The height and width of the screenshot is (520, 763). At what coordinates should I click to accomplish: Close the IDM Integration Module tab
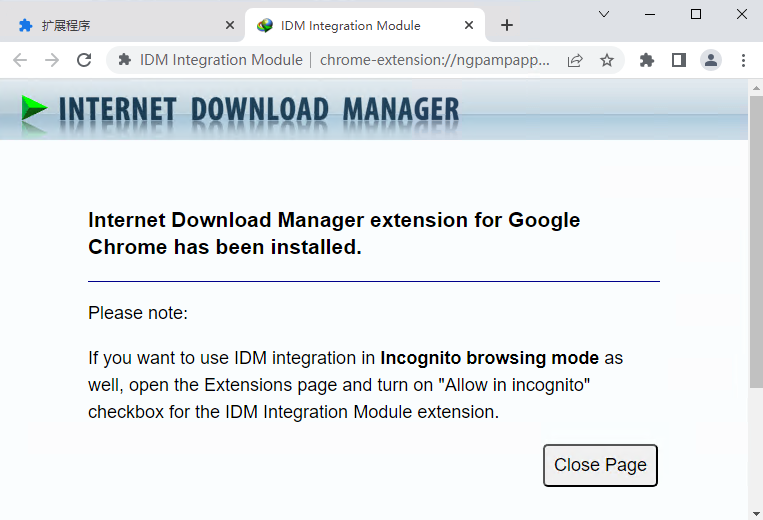[x=469, y=25]
